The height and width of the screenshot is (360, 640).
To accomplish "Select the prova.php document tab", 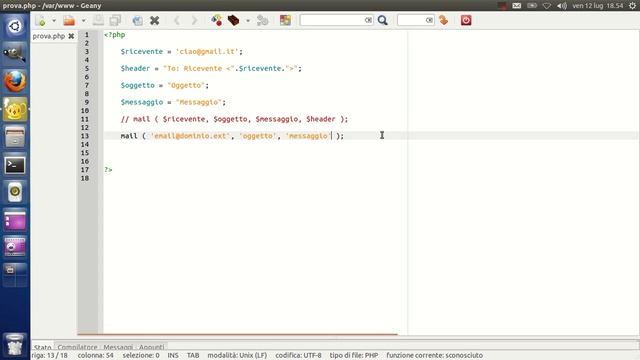I will (49, 36).
